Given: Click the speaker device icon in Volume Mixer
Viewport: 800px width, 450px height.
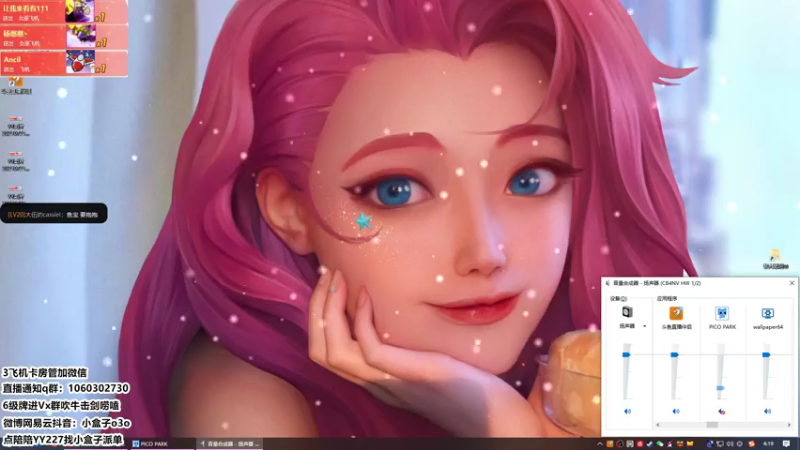Looking at the screenshot, I should [x=627, y=311].
